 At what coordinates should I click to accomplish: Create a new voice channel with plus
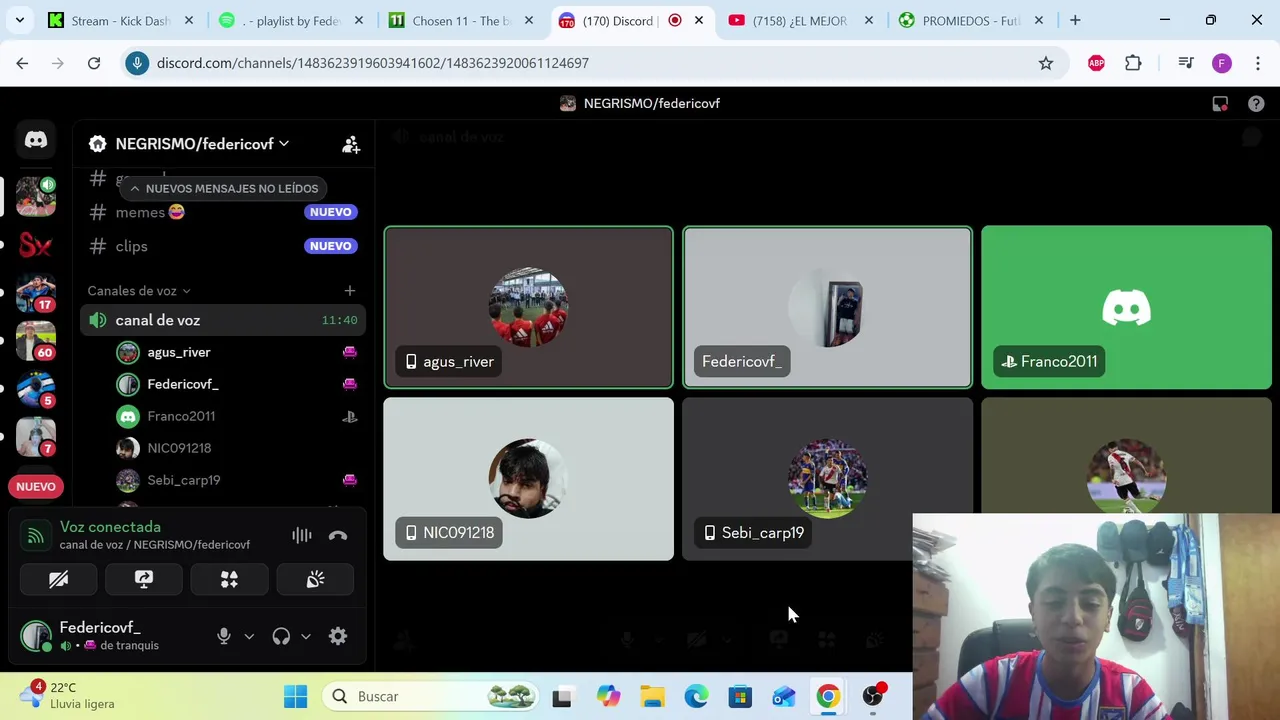pos(350,291)
